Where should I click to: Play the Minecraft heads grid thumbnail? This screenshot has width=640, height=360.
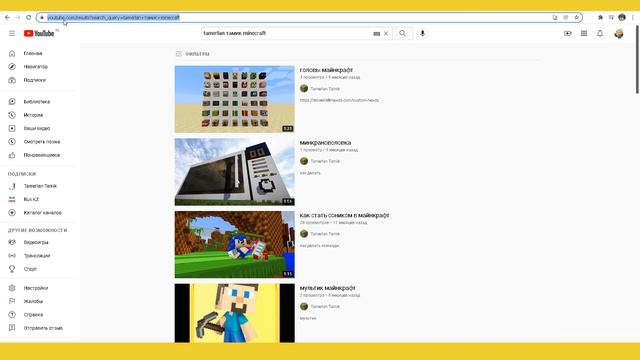pyautogui.click(x=235, y=99)
